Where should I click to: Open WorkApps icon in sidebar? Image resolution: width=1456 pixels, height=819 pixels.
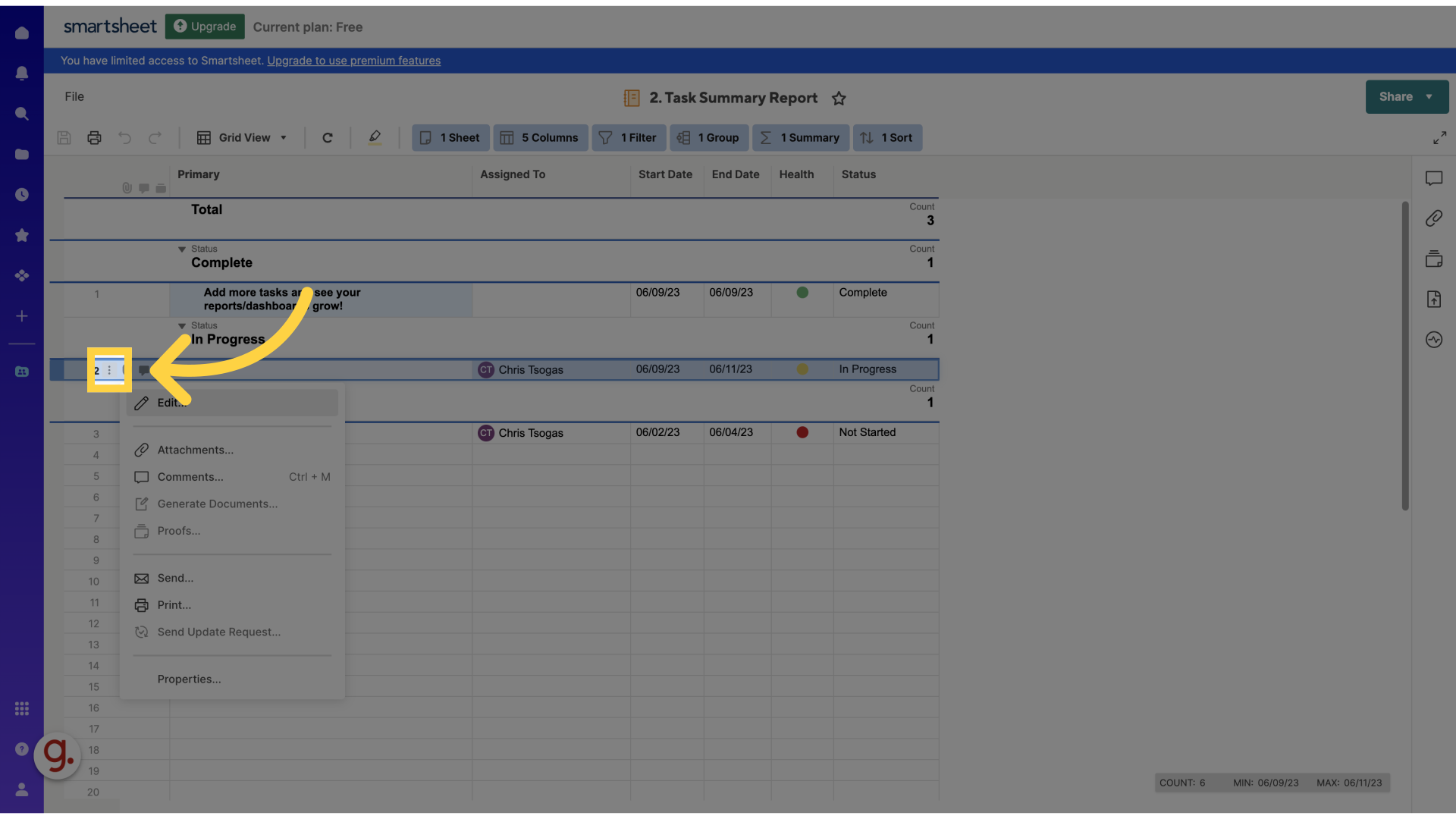[22, 275]
